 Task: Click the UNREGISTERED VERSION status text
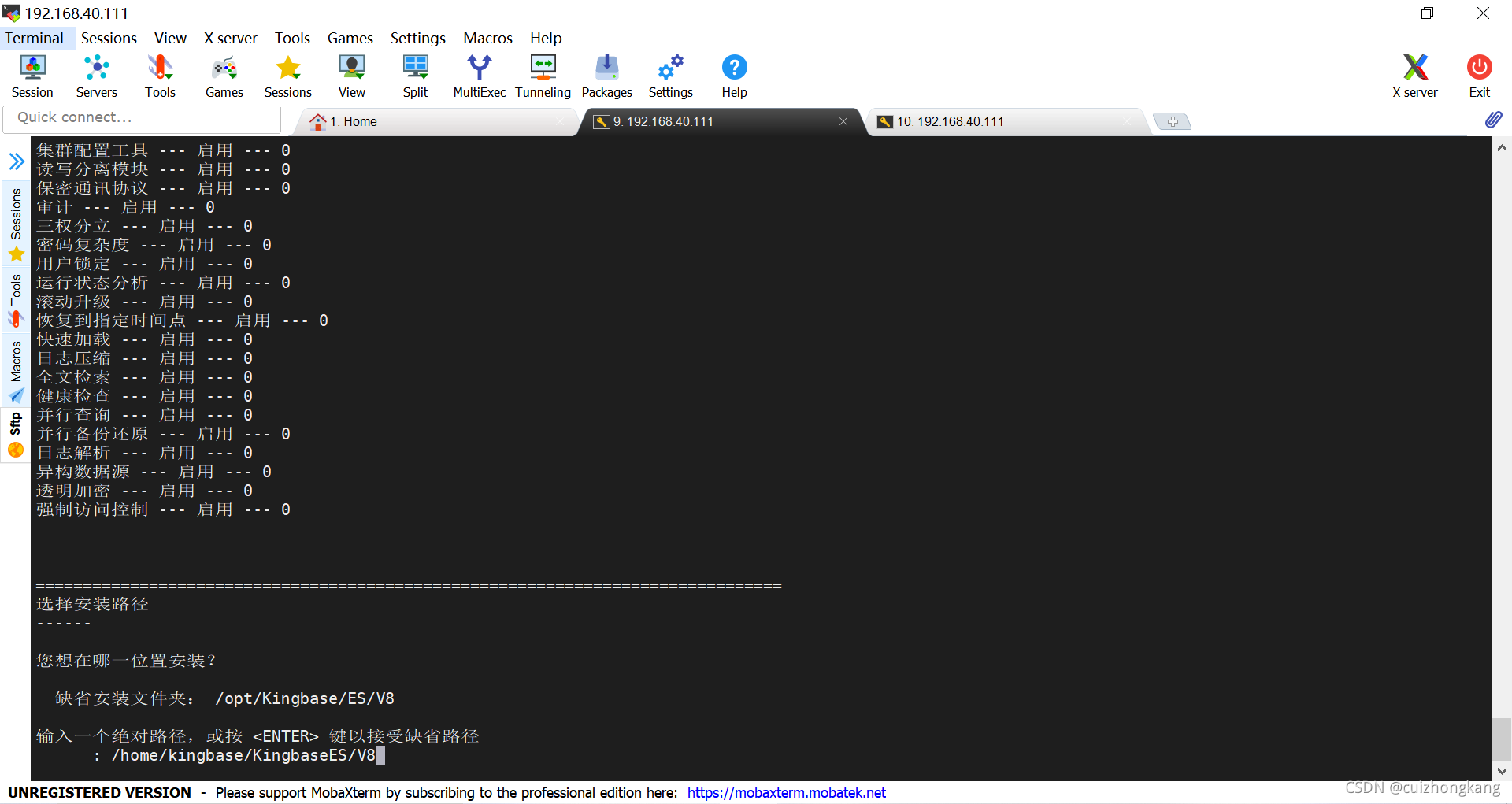coord(99,792)
